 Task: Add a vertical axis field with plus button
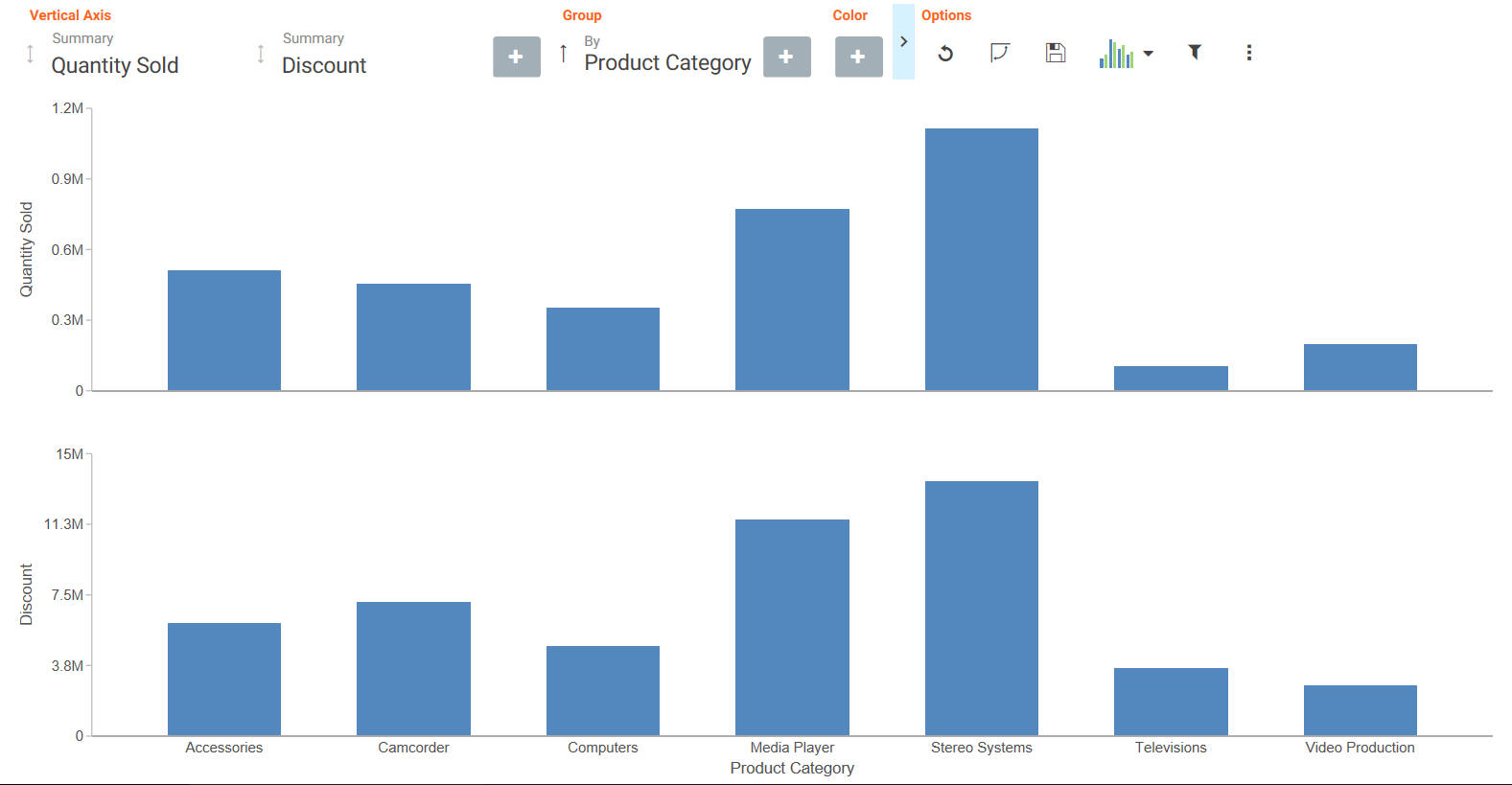point(517,57)
